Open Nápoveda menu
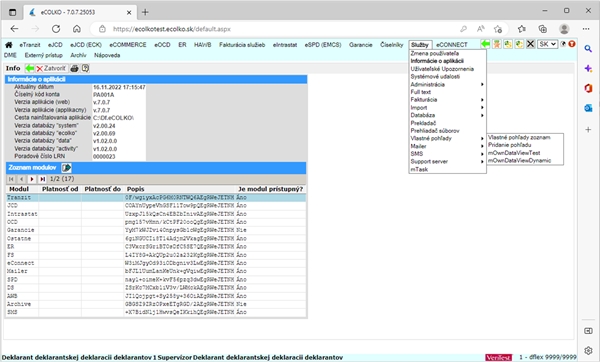The image size is (600, 362). coord(107,55)
